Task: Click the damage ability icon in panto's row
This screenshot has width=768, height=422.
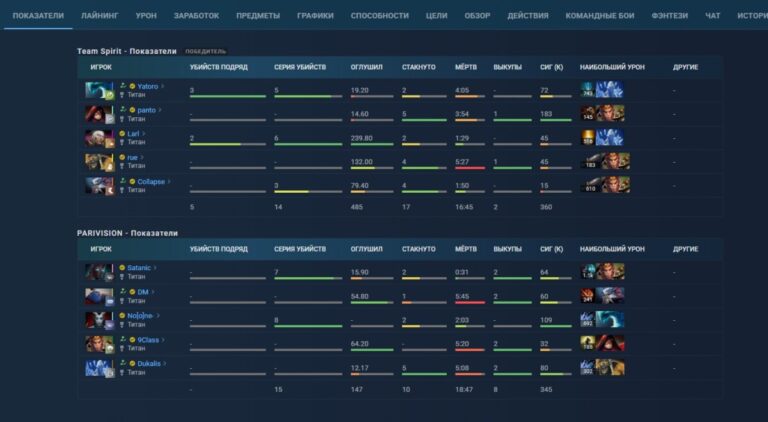Action: tap(588, 114)
